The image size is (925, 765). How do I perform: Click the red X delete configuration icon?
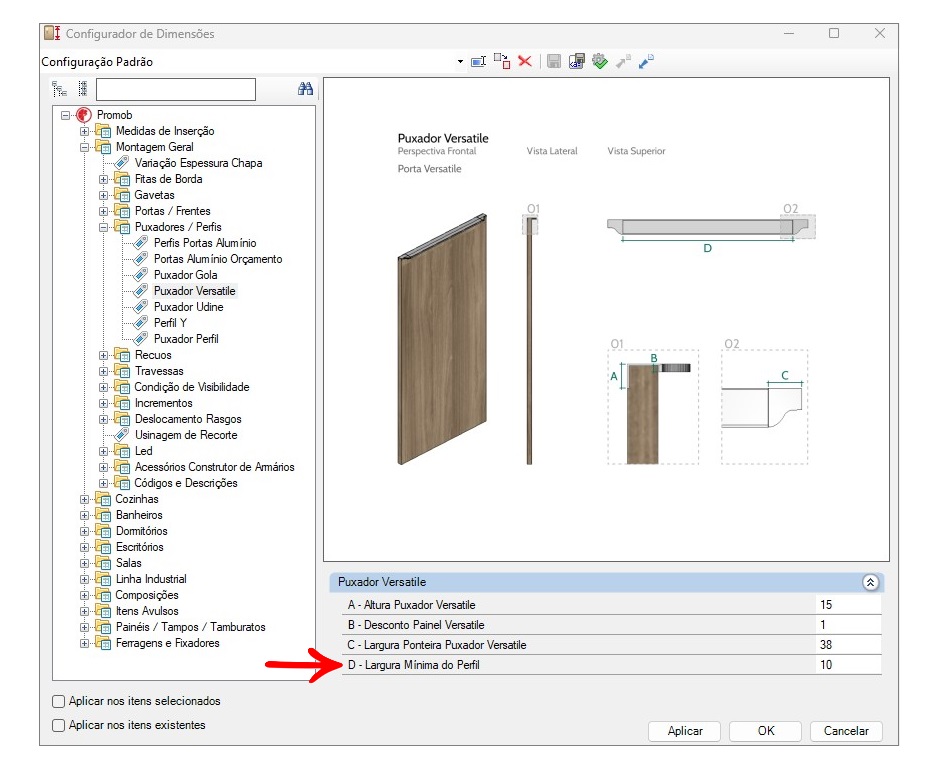coord(524,61)
